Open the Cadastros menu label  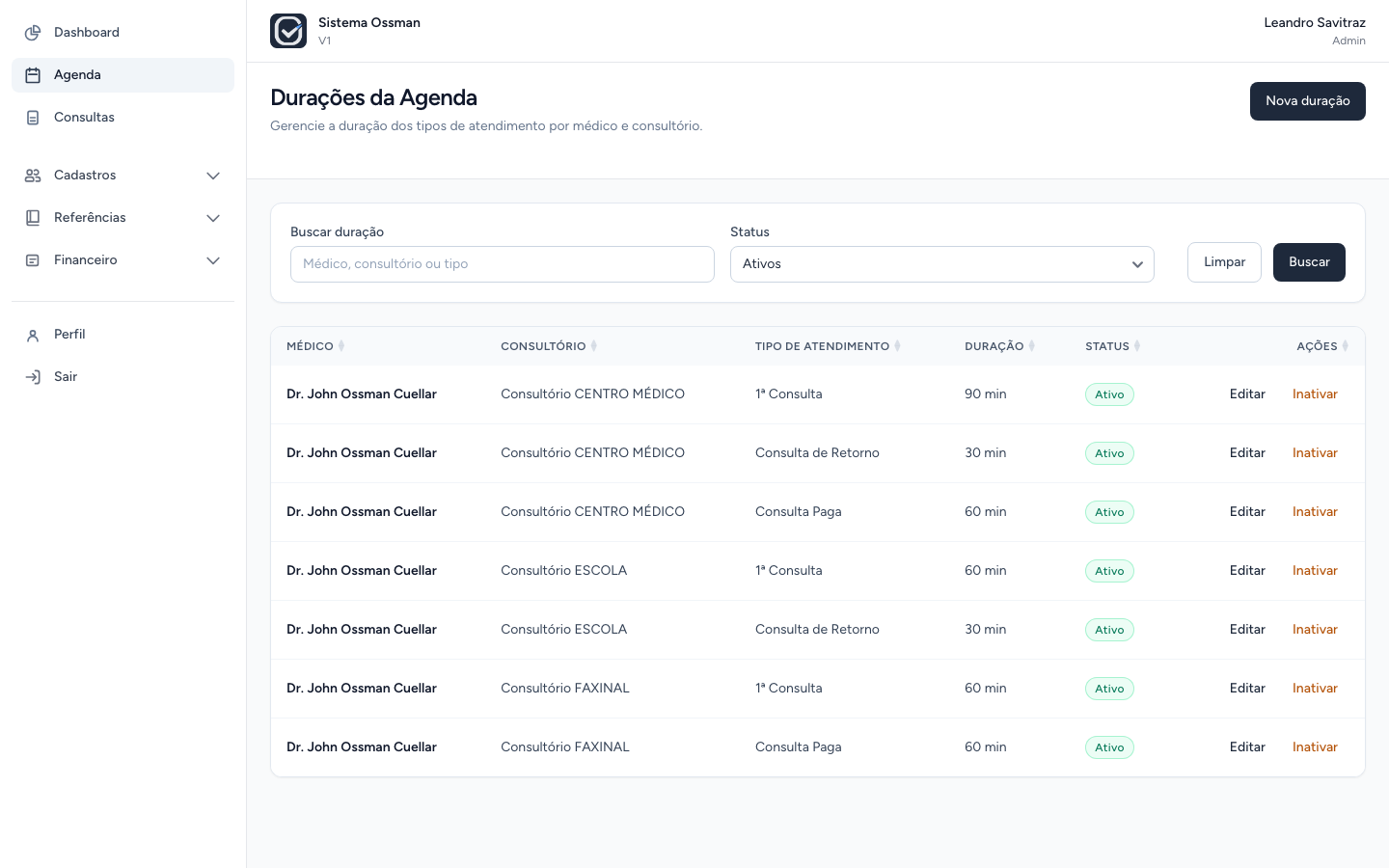point(85,176)
